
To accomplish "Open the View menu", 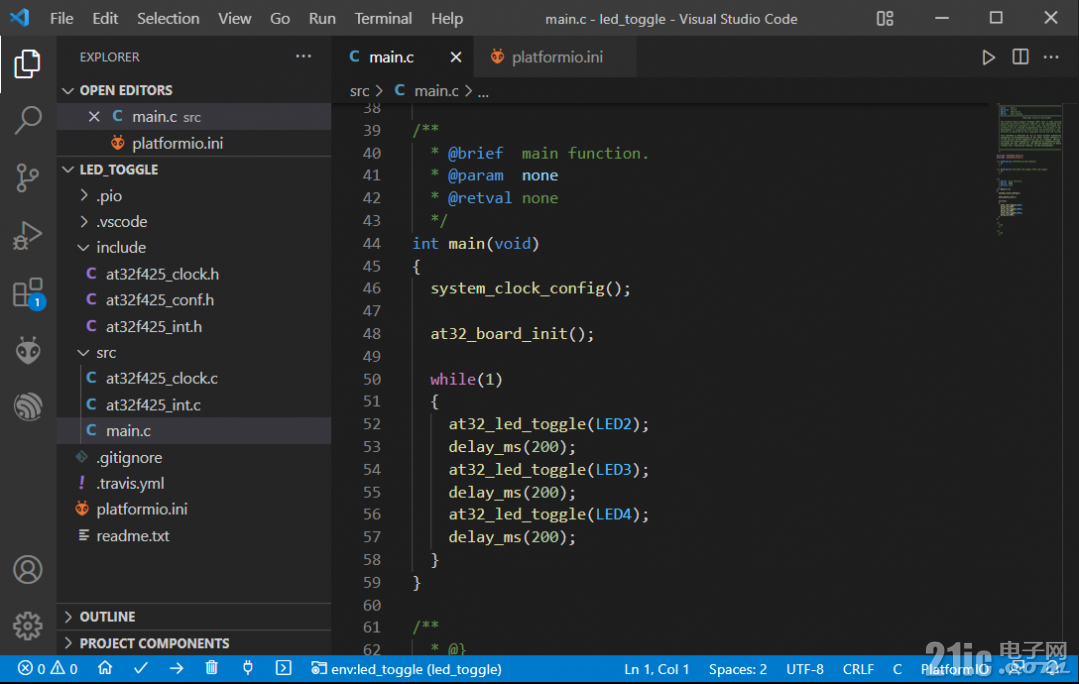I will [235, 19].
